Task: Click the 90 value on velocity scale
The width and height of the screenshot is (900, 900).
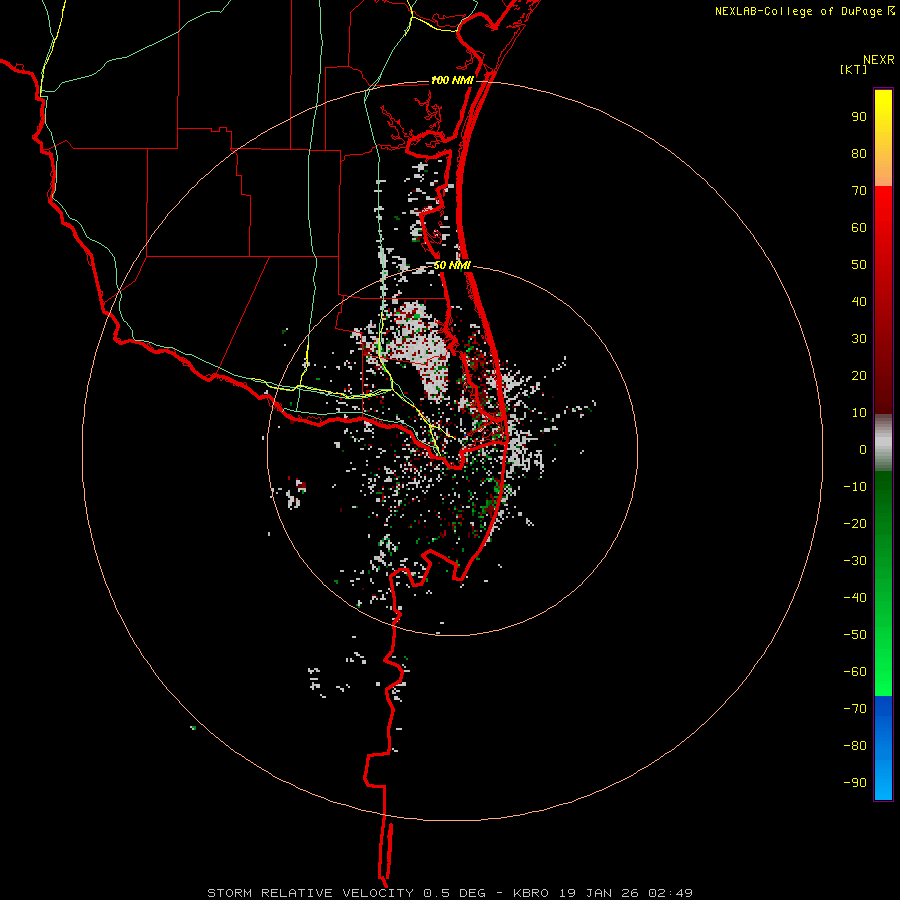Action: [859, 117]
